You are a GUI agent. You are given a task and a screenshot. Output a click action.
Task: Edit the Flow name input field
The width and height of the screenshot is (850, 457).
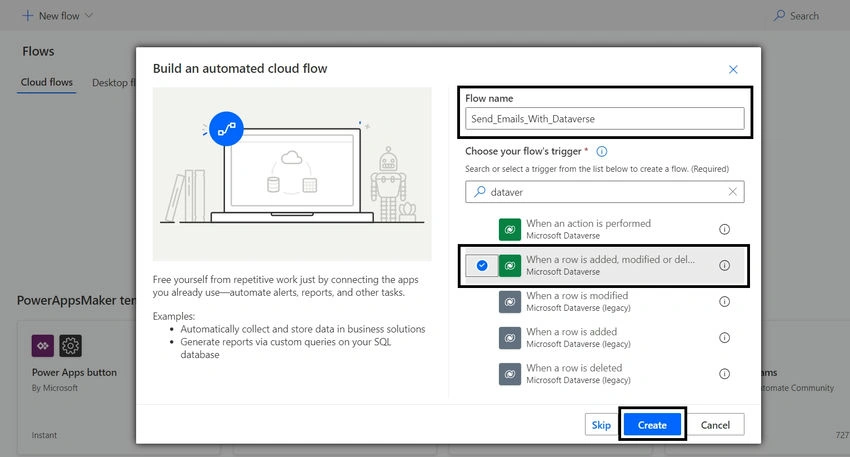[x=604, y=119]
